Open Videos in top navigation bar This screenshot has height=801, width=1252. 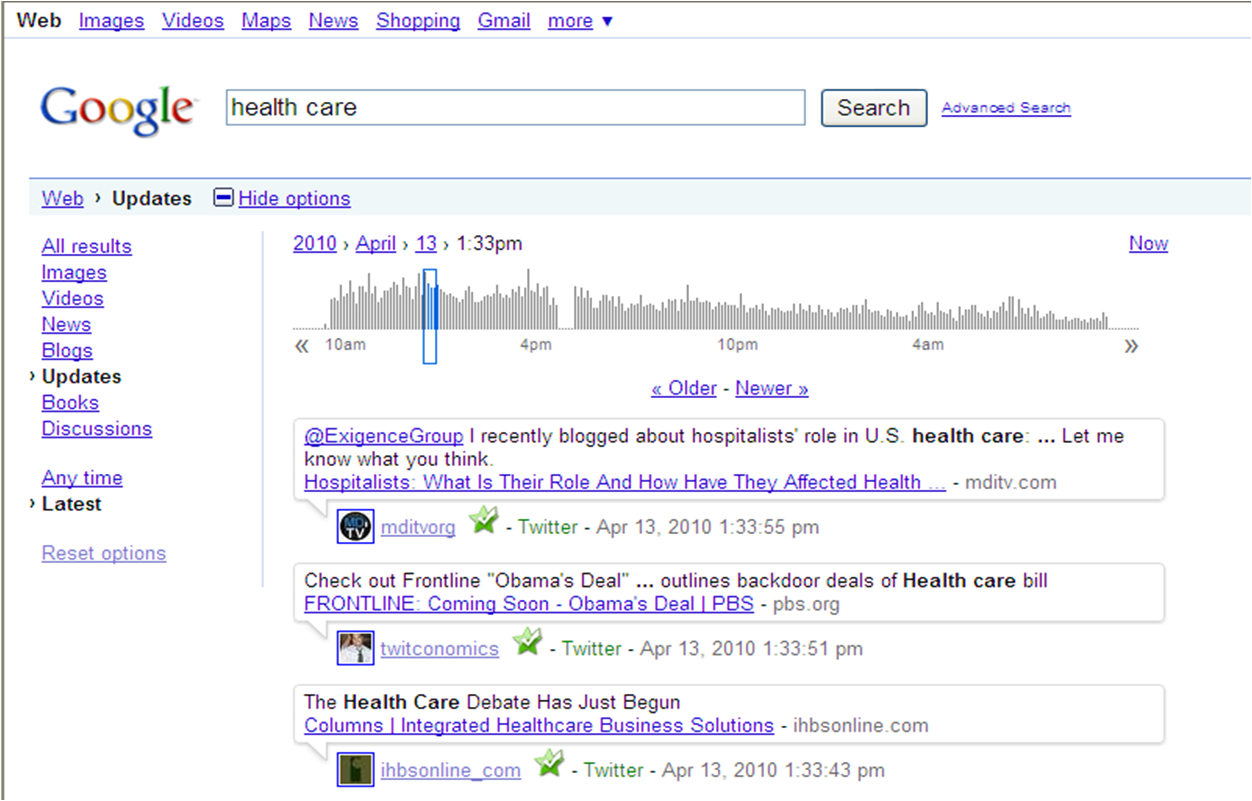pyautogui.click(x=193, y=20)
